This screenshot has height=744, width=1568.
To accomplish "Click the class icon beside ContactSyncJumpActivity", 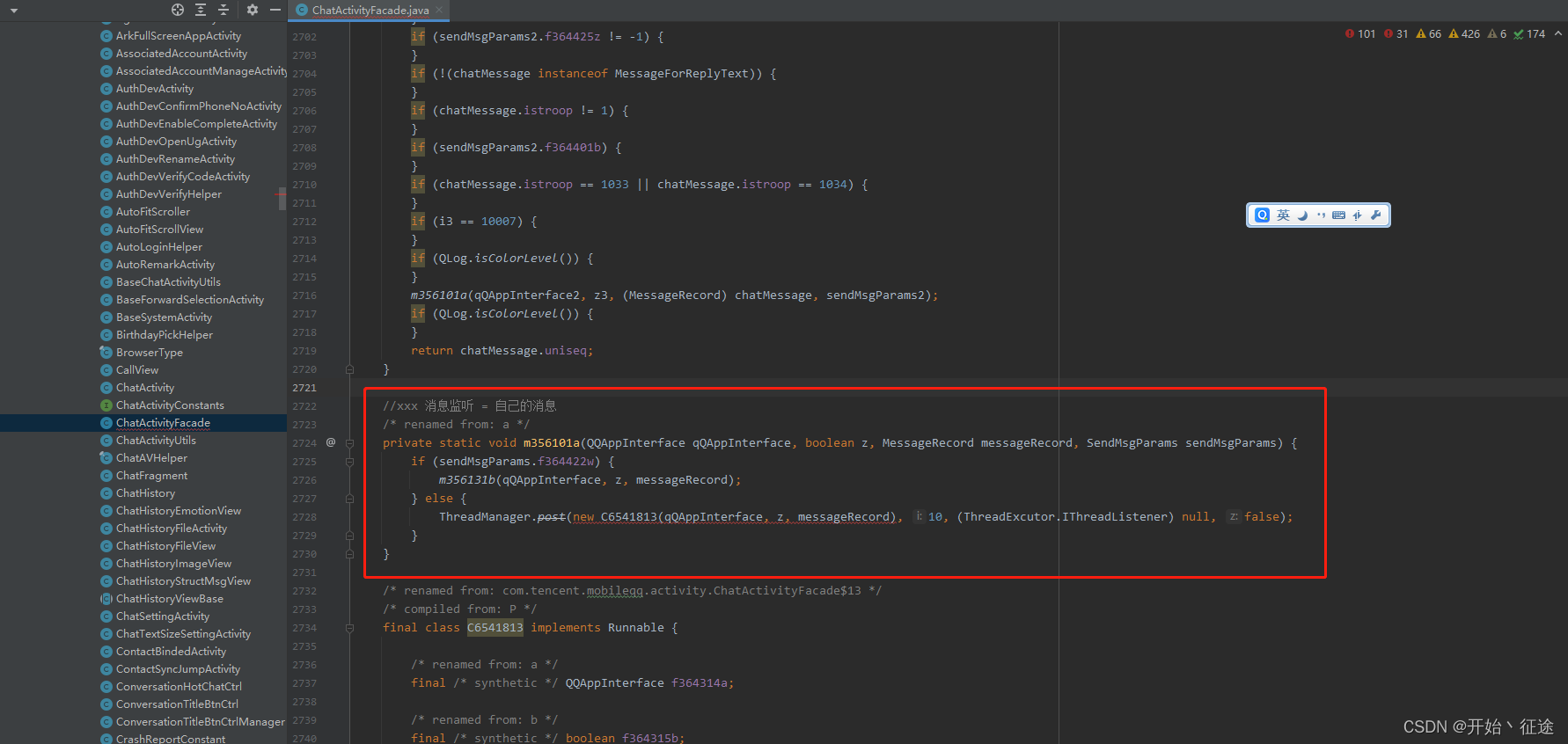I will tap(106, 669).
